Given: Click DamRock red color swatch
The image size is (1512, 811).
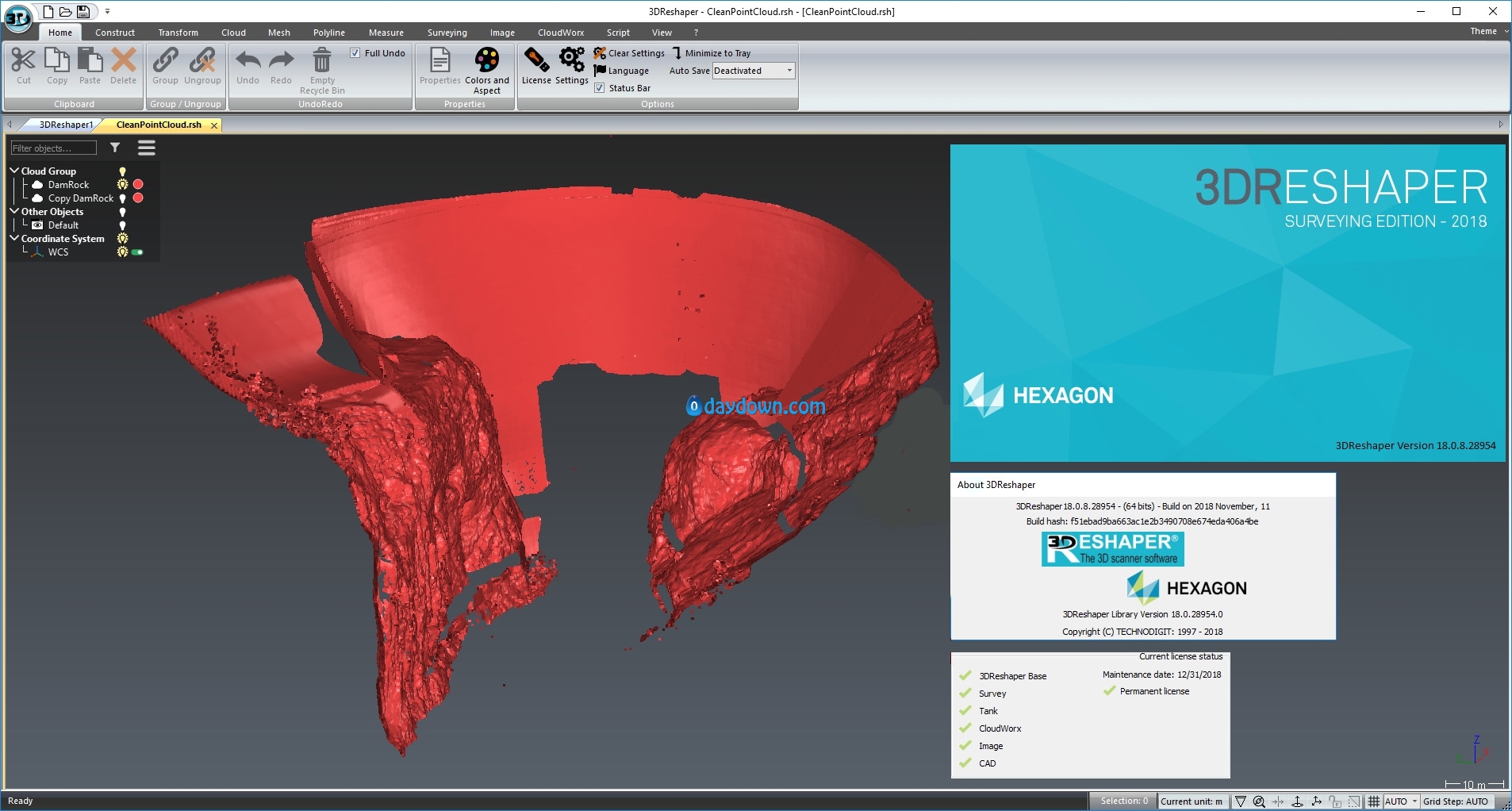Looking at the screenshot, I should (x=138, y=184).
